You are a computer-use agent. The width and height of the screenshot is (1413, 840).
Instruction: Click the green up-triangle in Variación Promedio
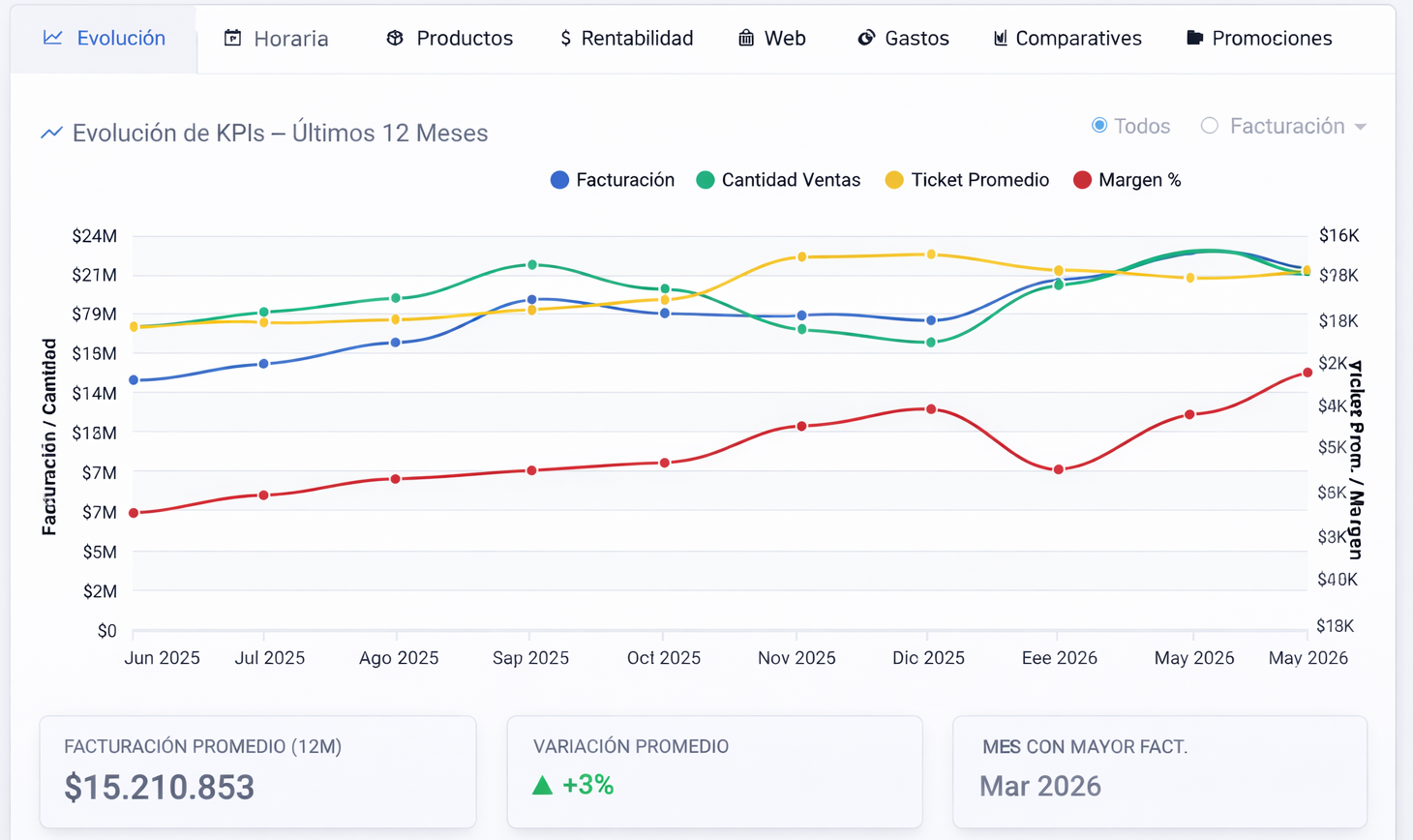(x=543, y=785)
